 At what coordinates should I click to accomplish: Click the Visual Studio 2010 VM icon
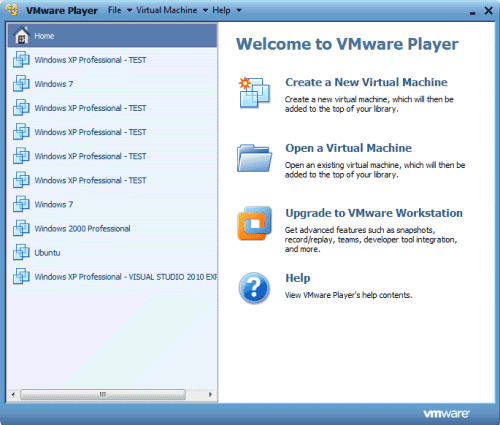coord(21,276)
